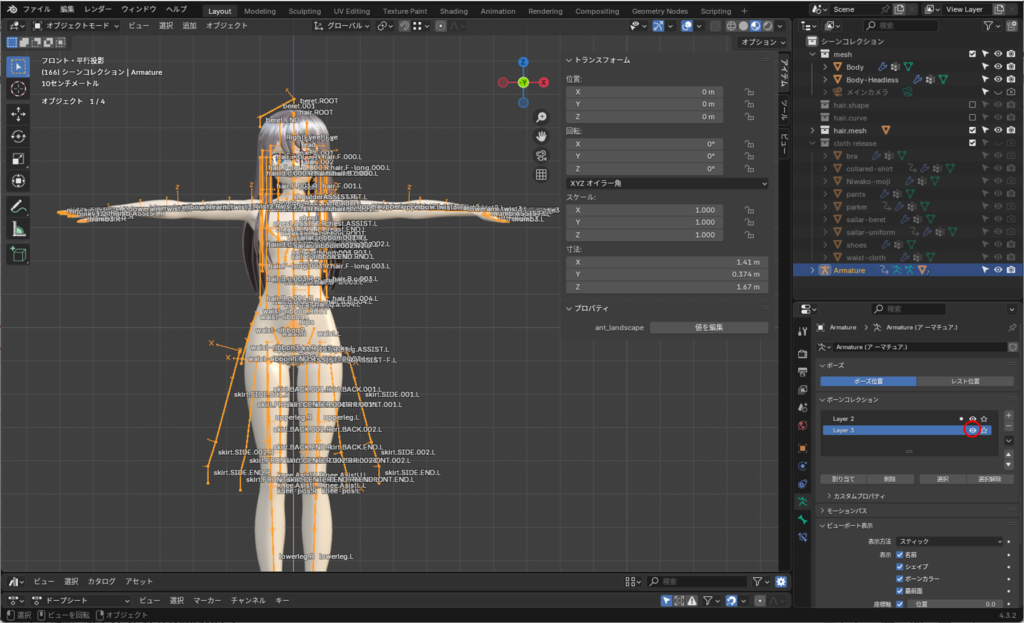The height and width of the screenshot is (623, 1024).
Task: Uncheck the ボーンカラー checkbox
Action: pyautogui.click(x=900, y=579)
